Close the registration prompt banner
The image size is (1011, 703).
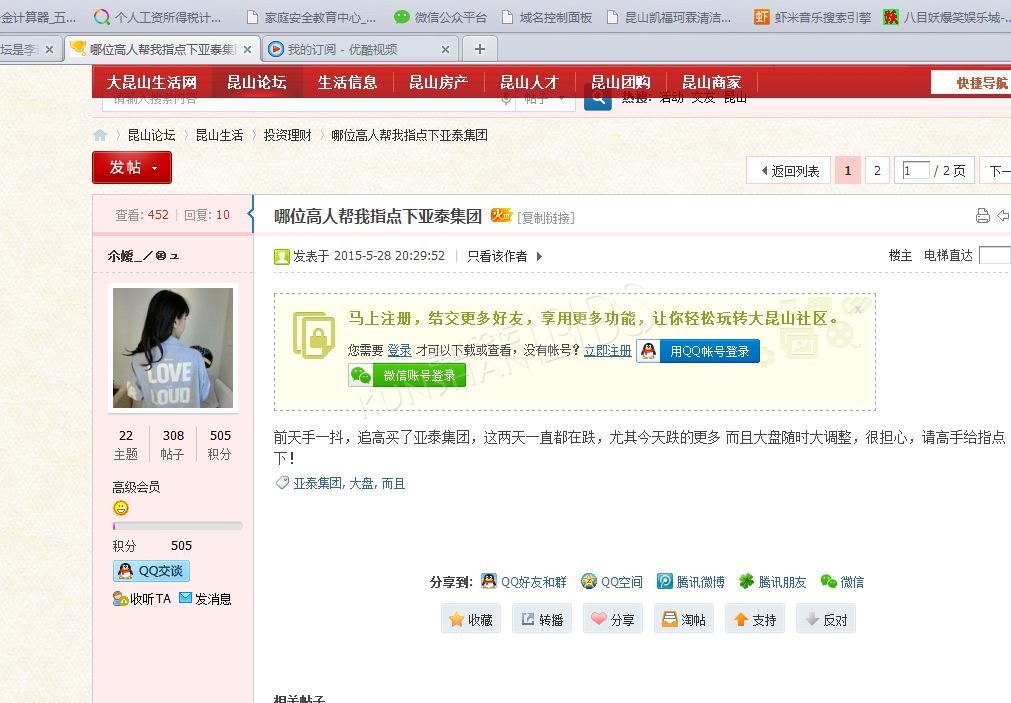tap(858, 310)
